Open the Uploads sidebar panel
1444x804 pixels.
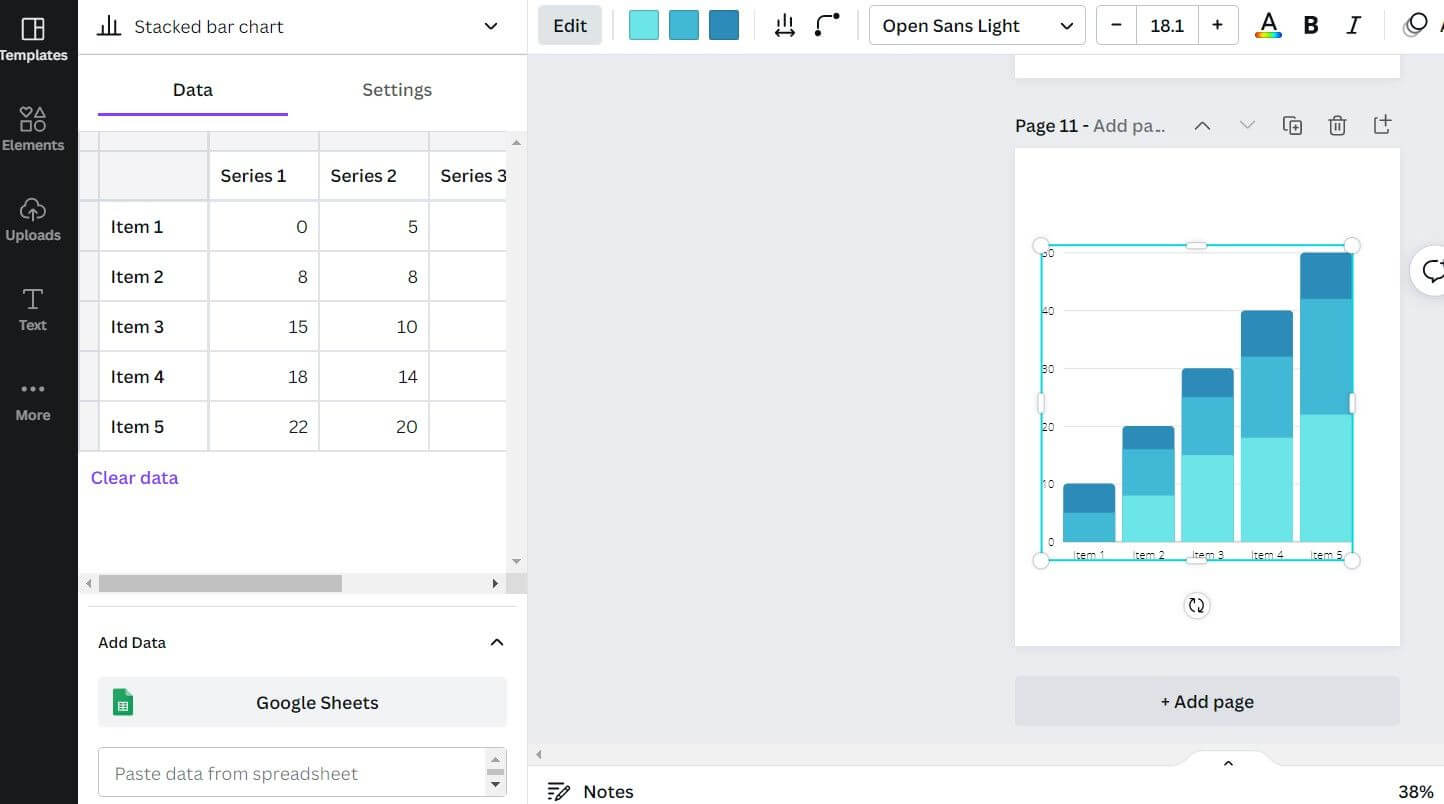tap(33, 219)
